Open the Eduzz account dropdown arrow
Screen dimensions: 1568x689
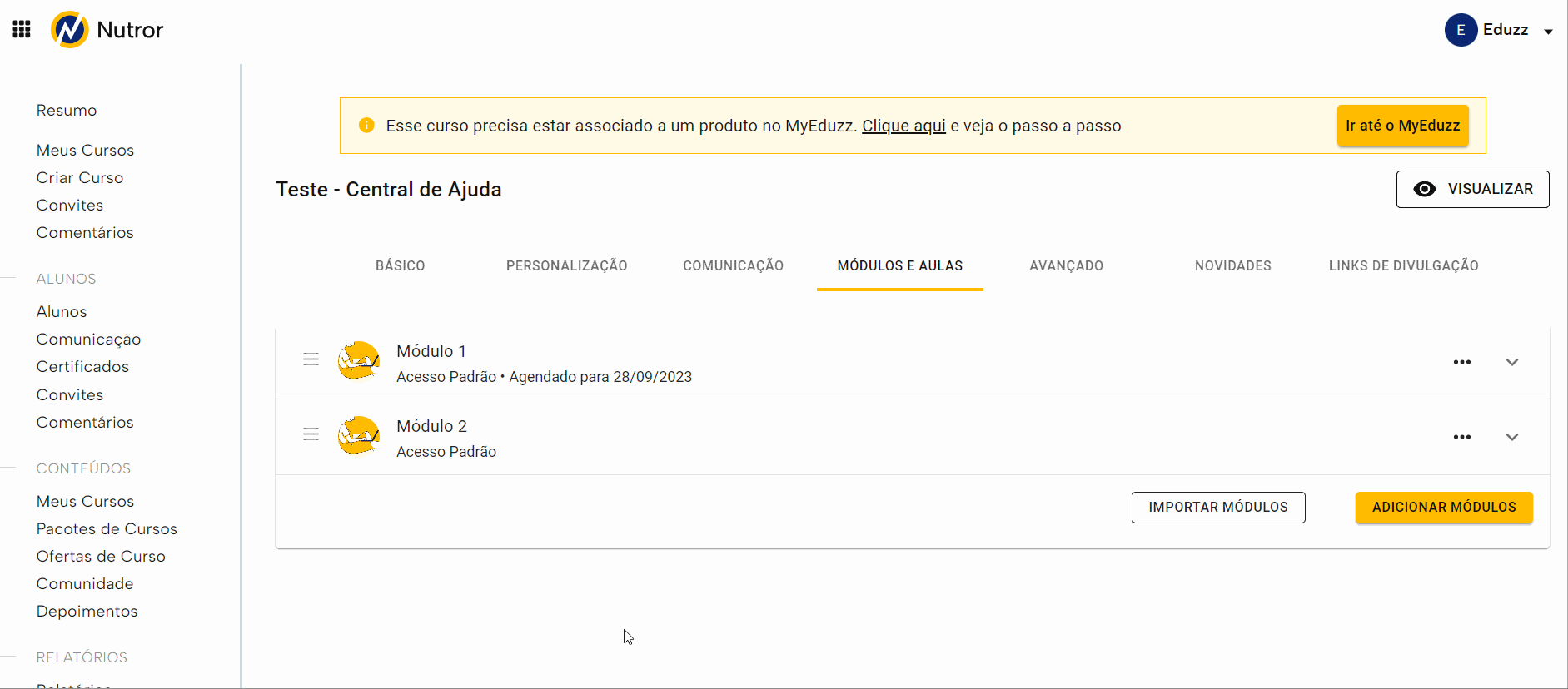pyautogui.click(x=1548, y=32)
